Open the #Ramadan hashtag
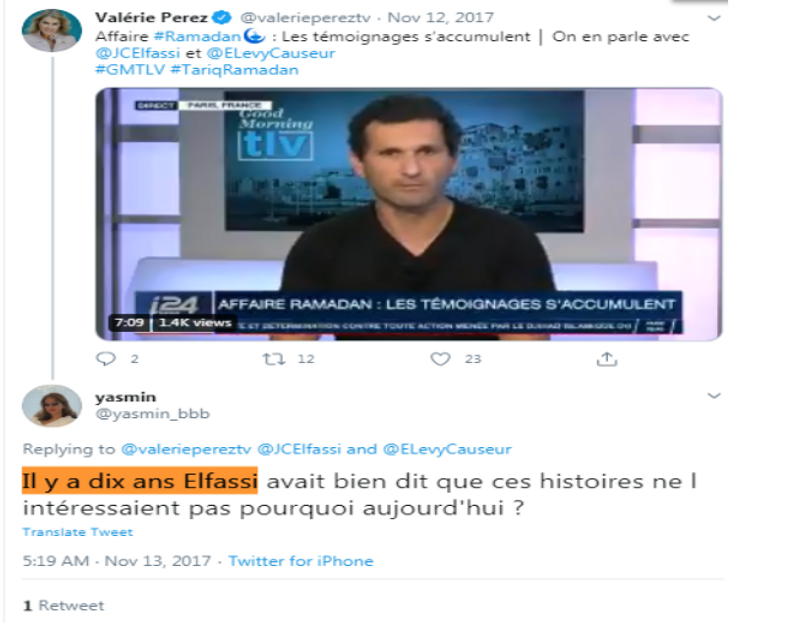This screenshot has height=629, width=790. 197,37
